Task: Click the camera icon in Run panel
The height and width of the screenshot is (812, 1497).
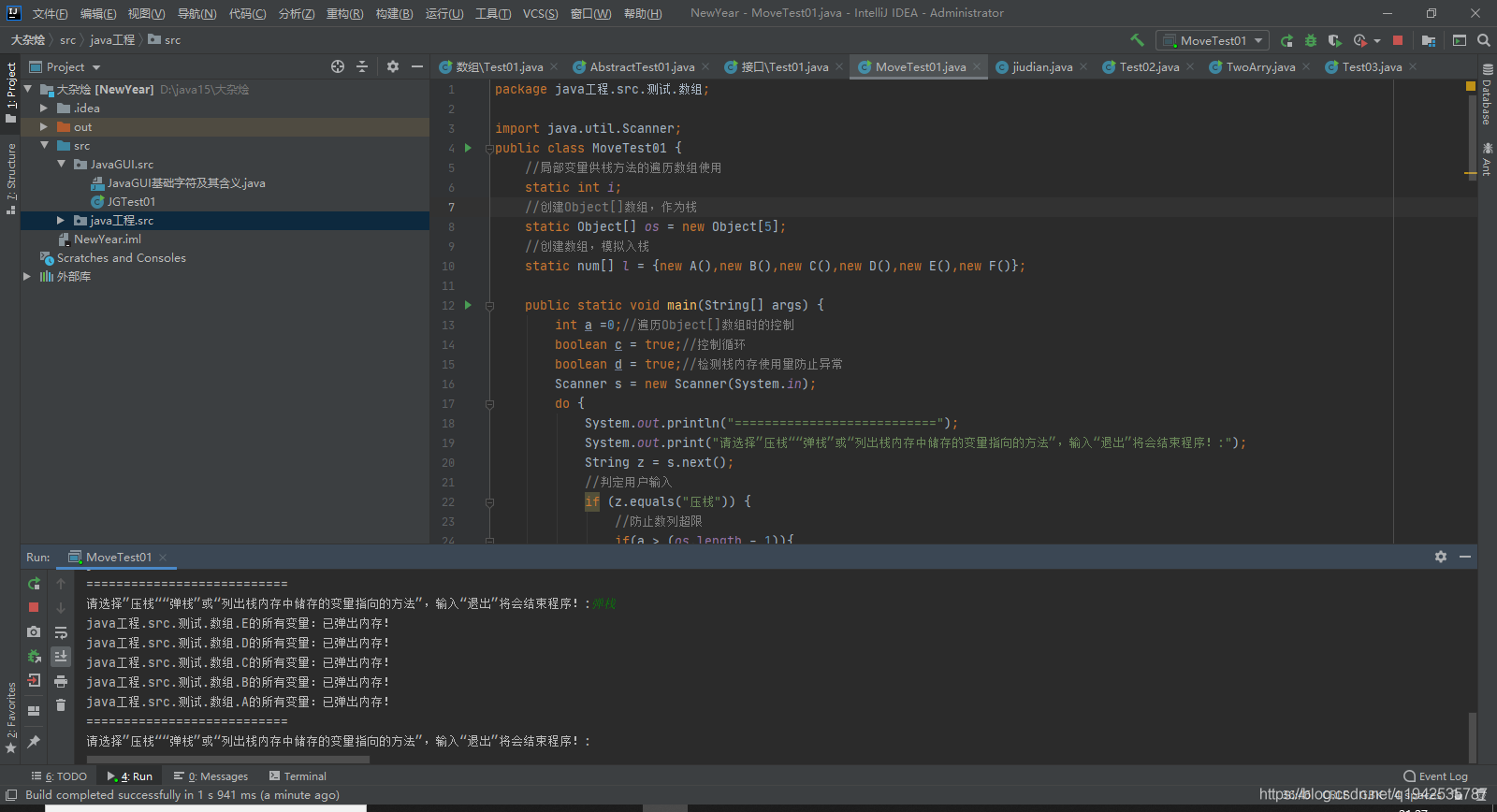Action: click(34, 632)
